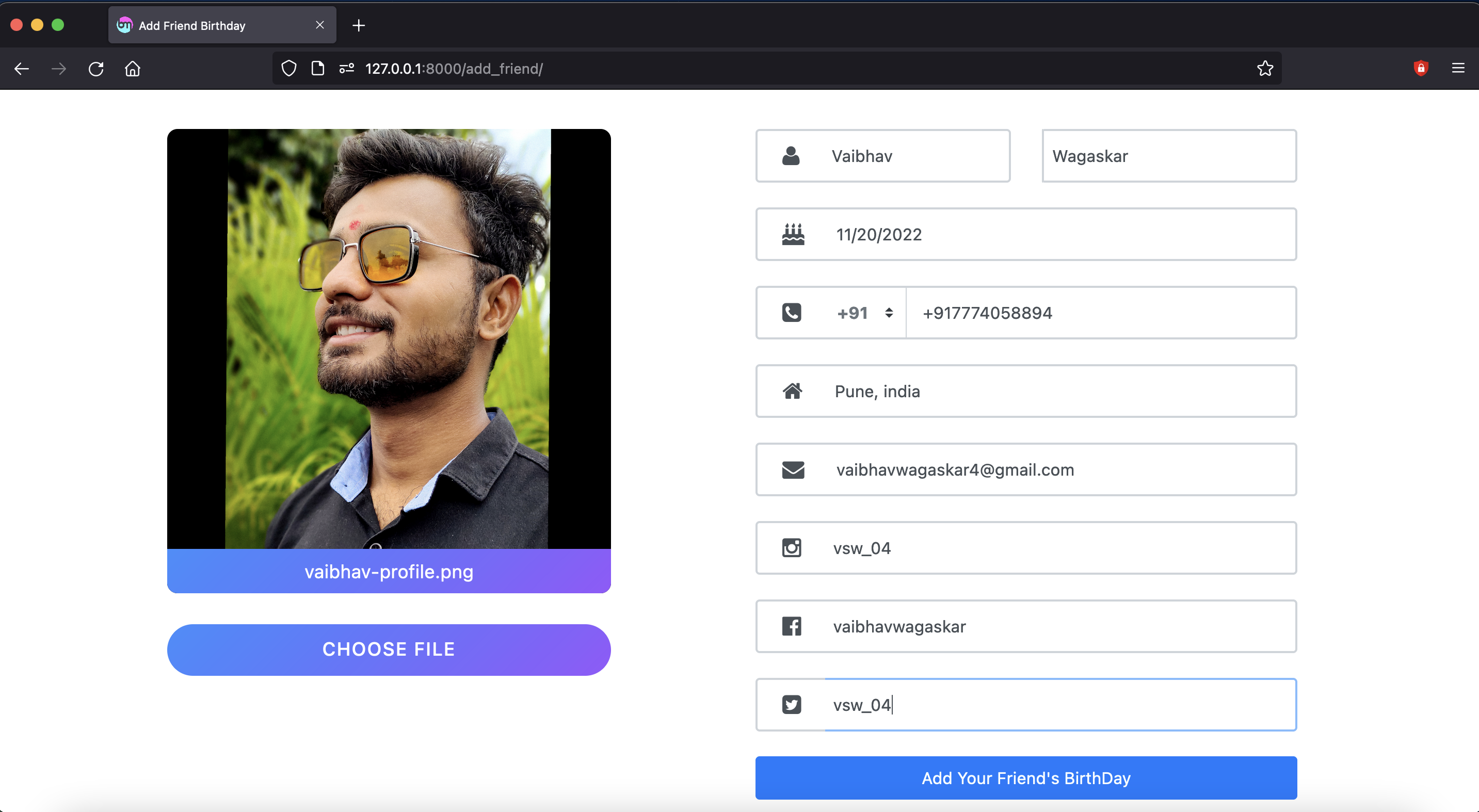Open a new browser tab
The width and height of the screenshot is (1479, 812).
click(x=358, y=25)
